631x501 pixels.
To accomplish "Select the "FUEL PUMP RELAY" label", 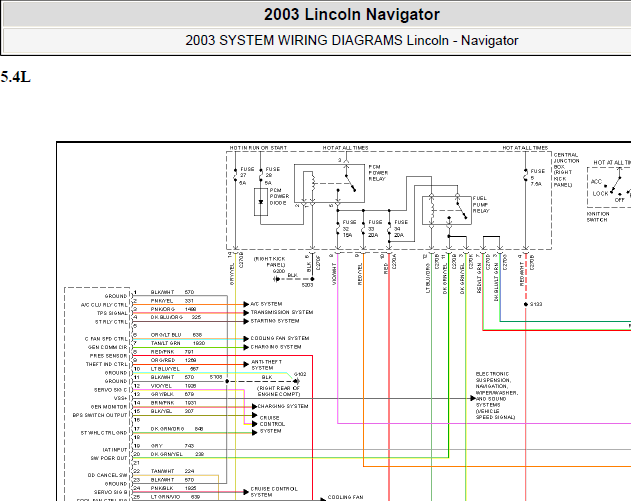I will (x=481, y=205).
